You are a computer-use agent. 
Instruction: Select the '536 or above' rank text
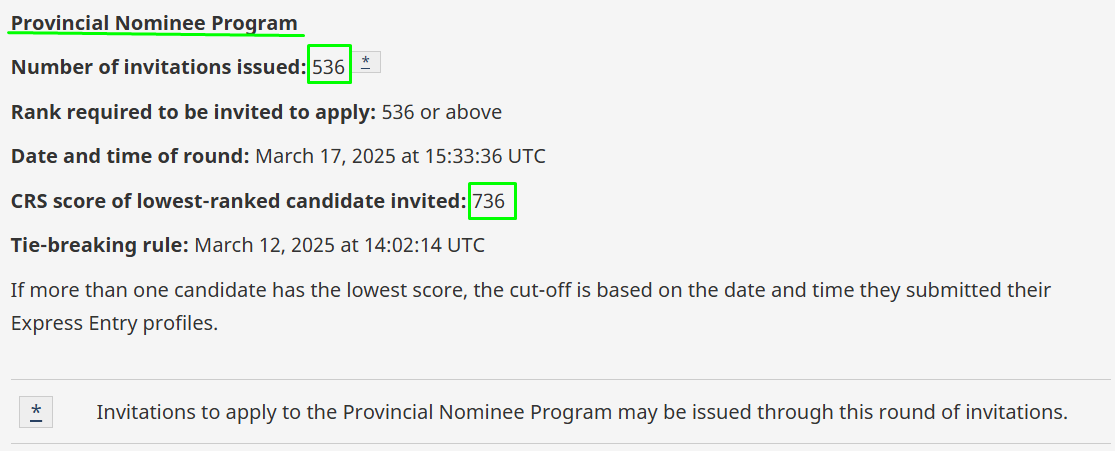(x=442, y=112)
